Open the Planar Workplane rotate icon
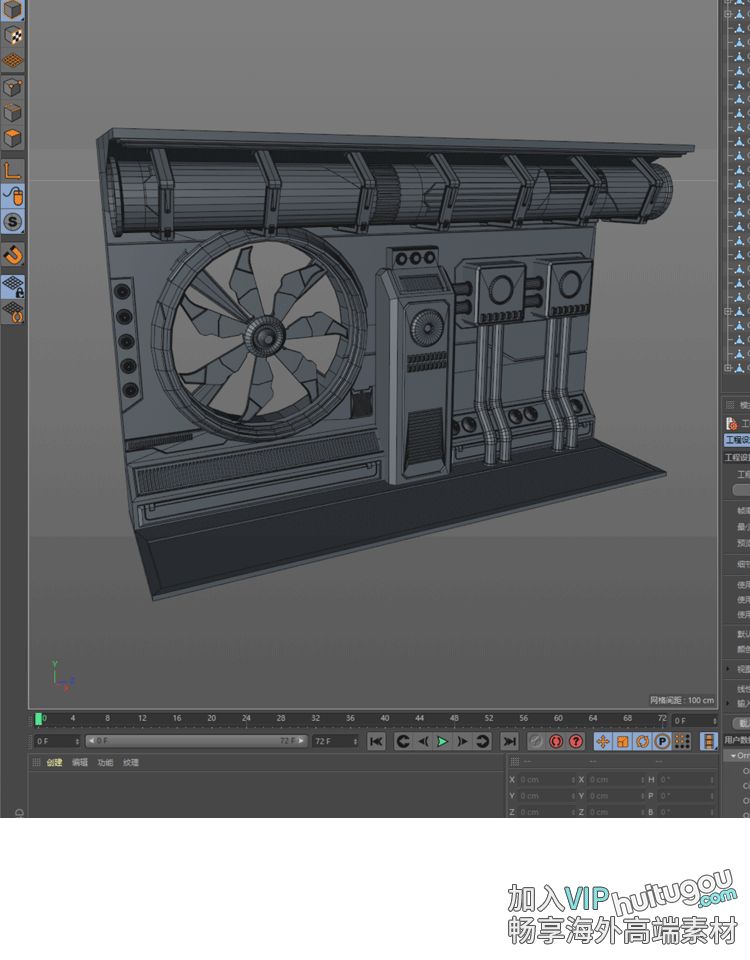 [13, 312]
